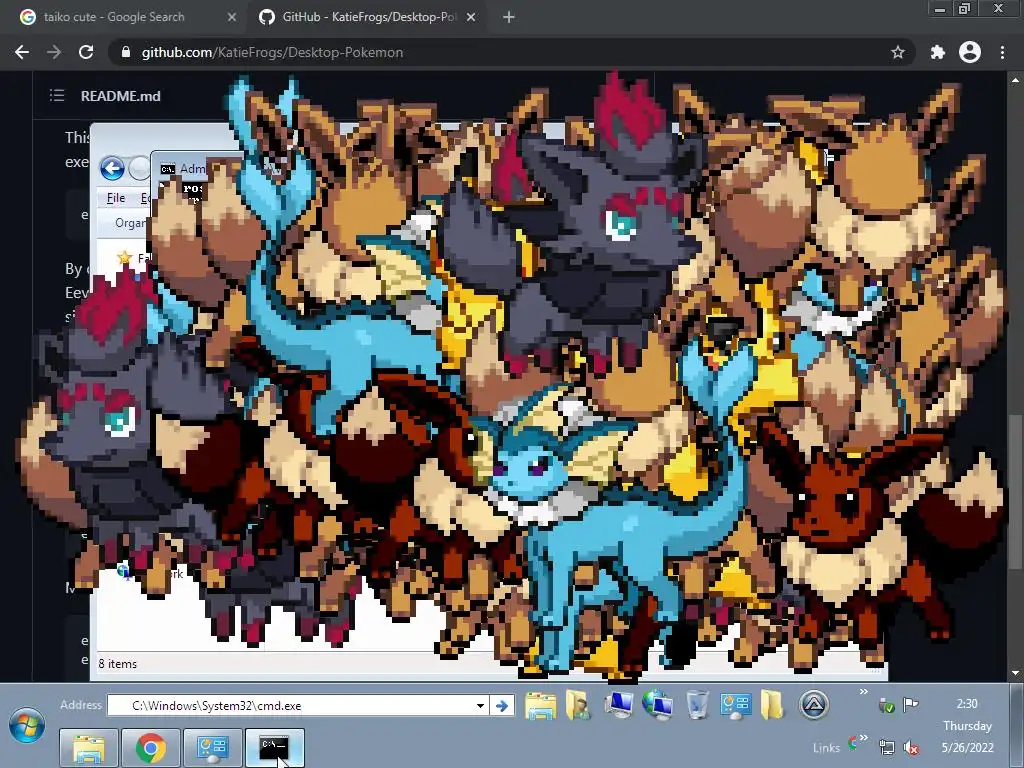Viewport: 1024px width, 768px height.
Task: Open the network status tray icon
Action: pos(887,748)
